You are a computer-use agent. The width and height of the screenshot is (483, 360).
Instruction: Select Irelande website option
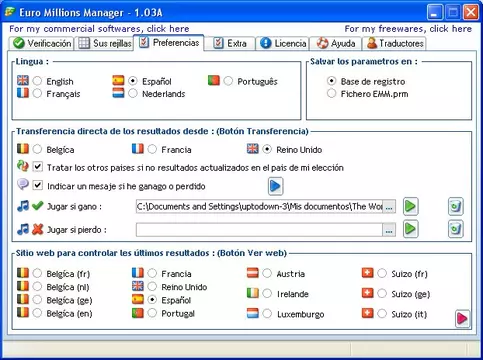coord(267,293)
